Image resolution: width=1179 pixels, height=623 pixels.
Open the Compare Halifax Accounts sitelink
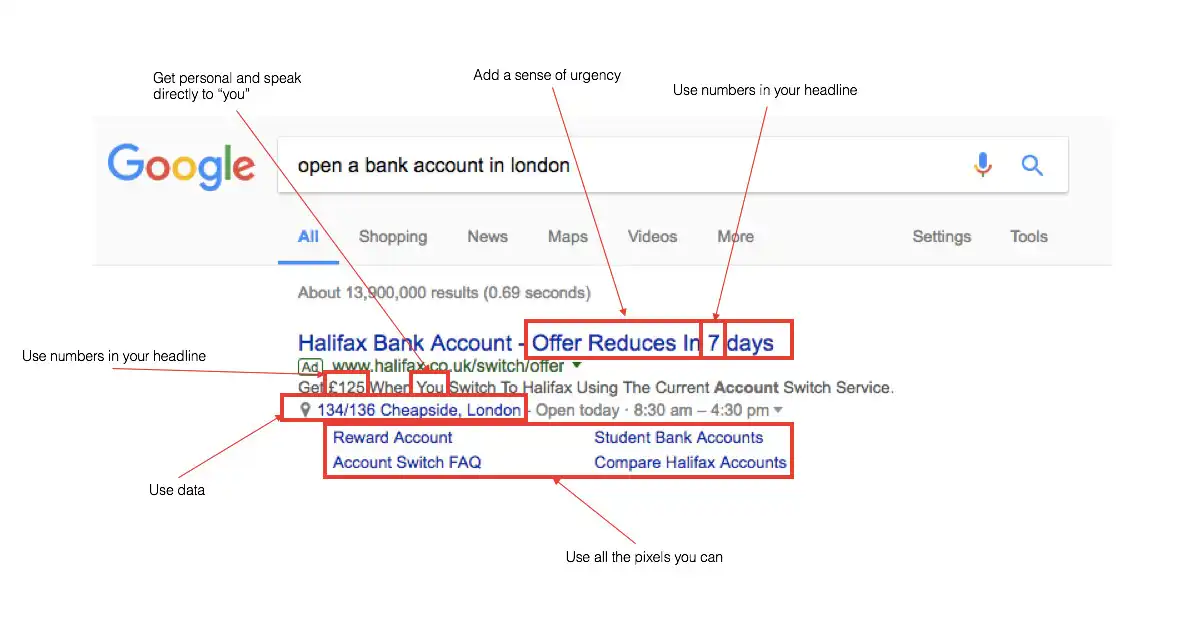pyautogui.click(x=690, y=462)
